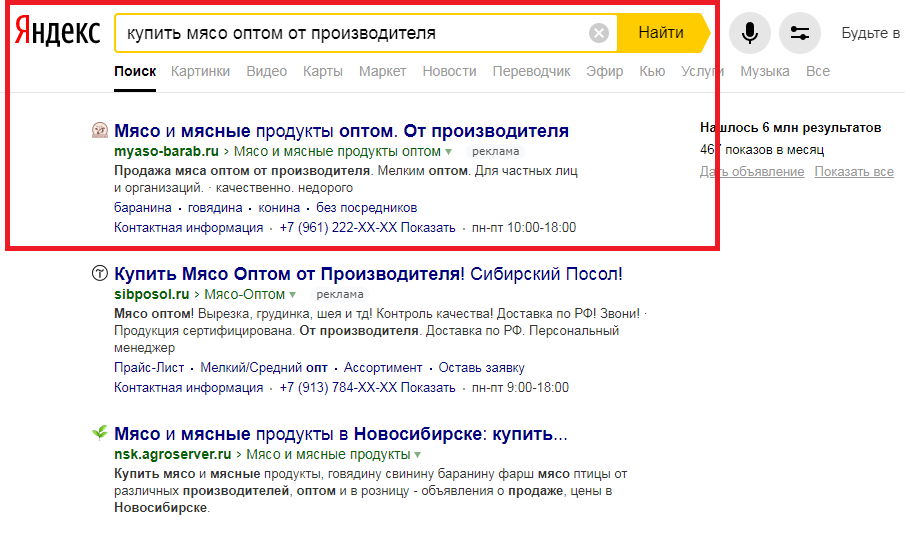
Task: Show phone number +7 (961) 222-XX-XX
Action: point(367,228)
